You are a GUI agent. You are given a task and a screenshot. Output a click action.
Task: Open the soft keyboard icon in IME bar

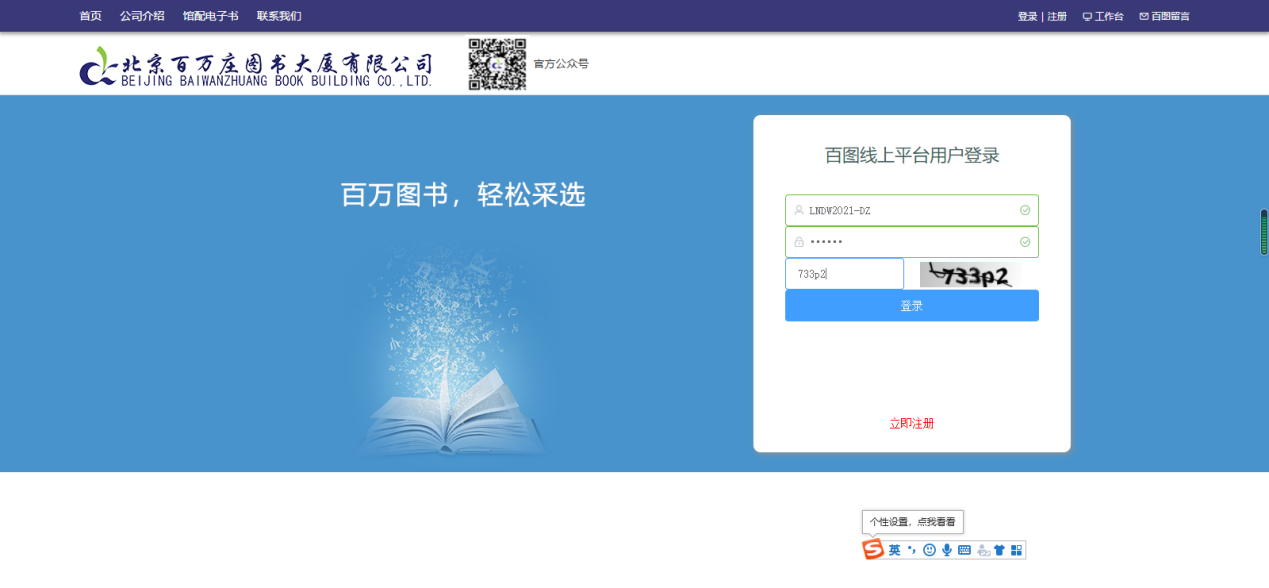click(x=964, y=550)
